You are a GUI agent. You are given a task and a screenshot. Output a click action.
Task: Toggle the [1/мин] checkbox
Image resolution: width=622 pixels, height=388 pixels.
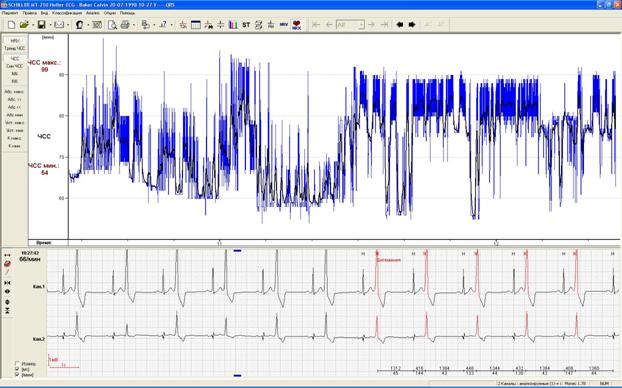(17, 375)
